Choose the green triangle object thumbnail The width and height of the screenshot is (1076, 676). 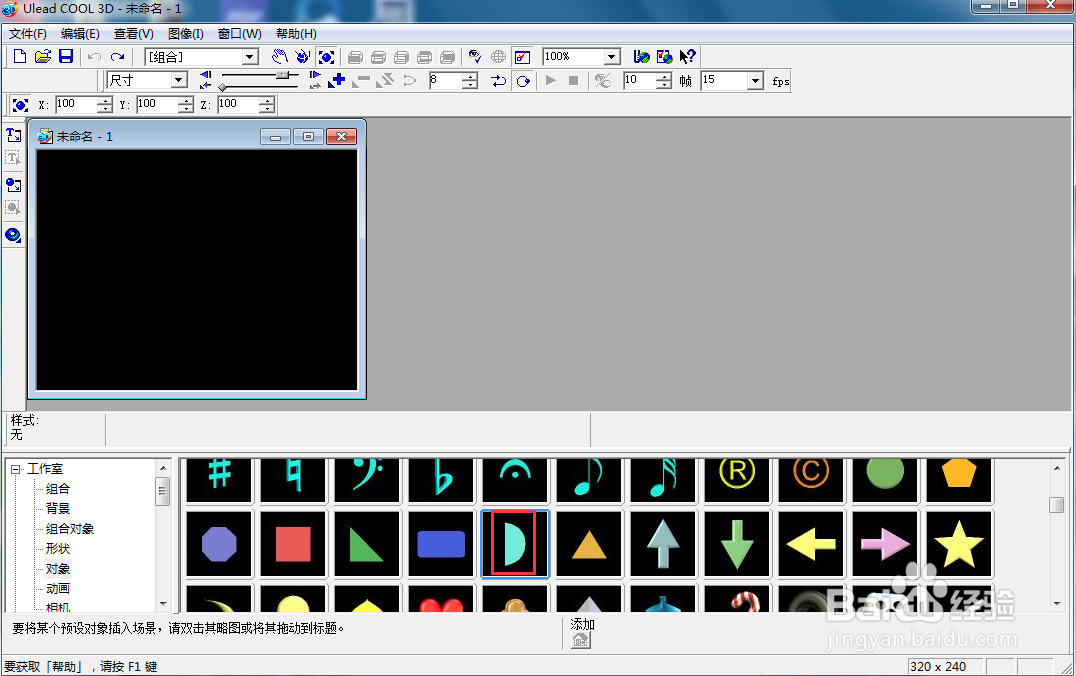click(367, 544)
